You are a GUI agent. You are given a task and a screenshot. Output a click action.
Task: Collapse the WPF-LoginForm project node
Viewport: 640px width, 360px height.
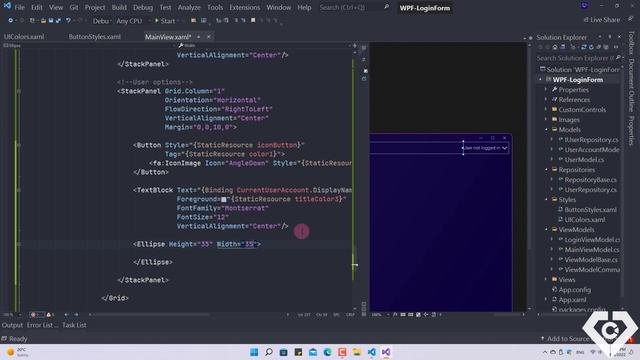540,80
